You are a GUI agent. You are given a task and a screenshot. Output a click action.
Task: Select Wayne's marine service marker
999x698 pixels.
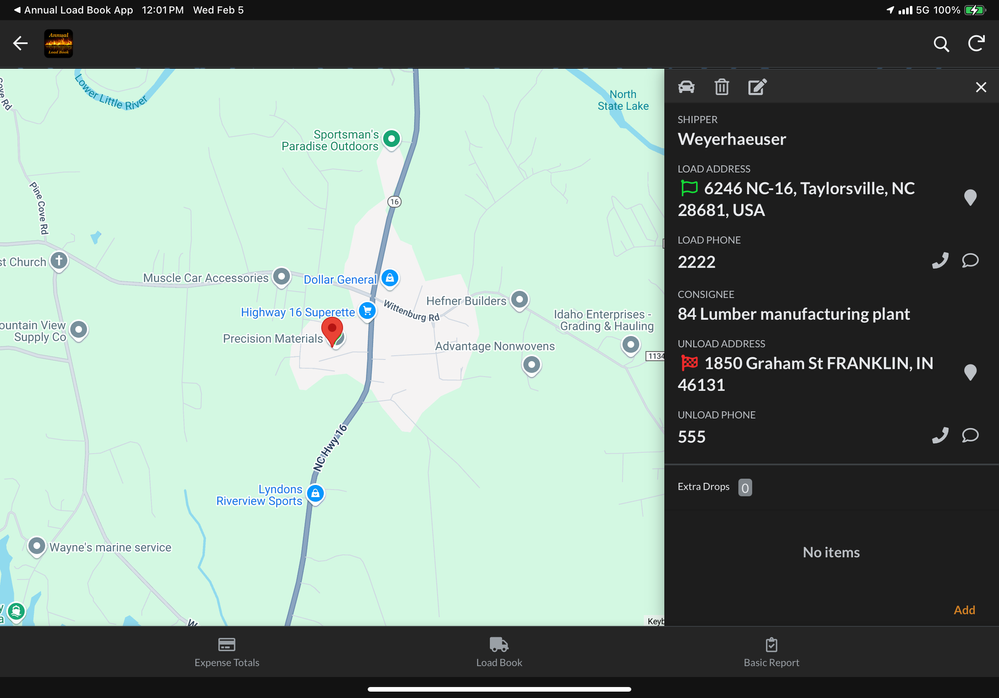click(37, 546)
